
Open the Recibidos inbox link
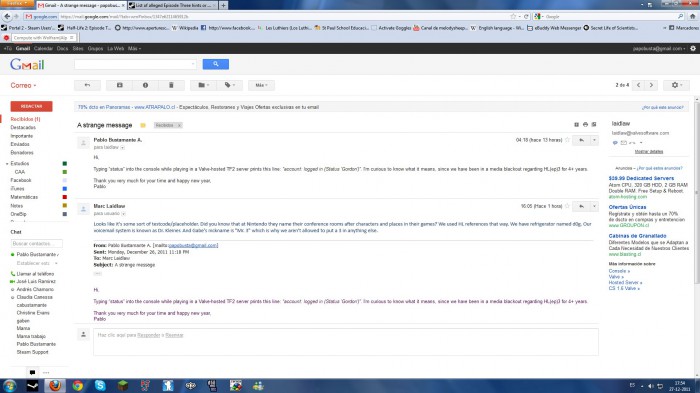[x=25, y=119]
